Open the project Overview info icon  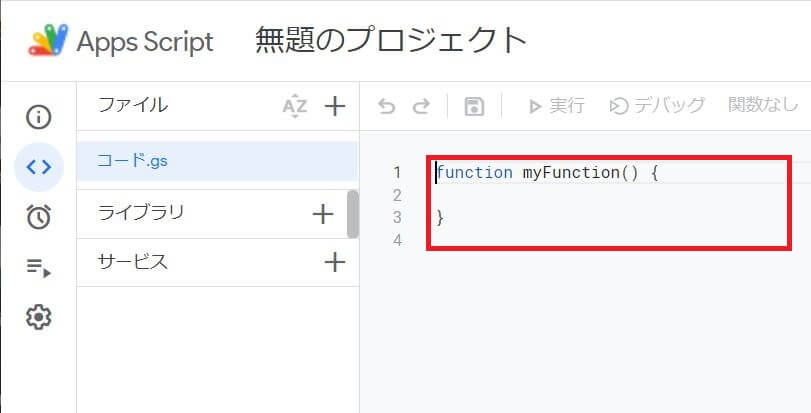(x=39, y=117)
